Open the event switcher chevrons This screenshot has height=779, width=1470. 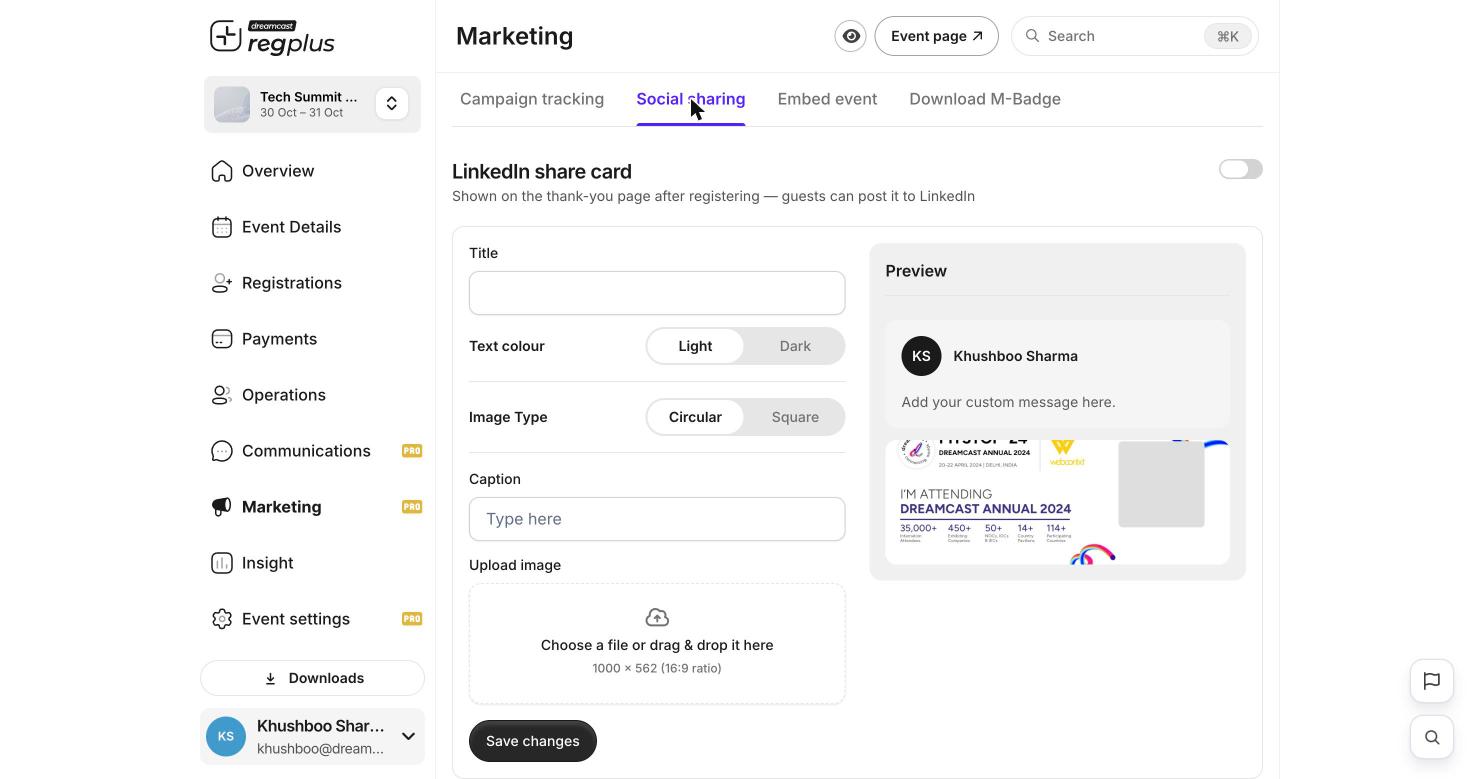coord(392,104)
